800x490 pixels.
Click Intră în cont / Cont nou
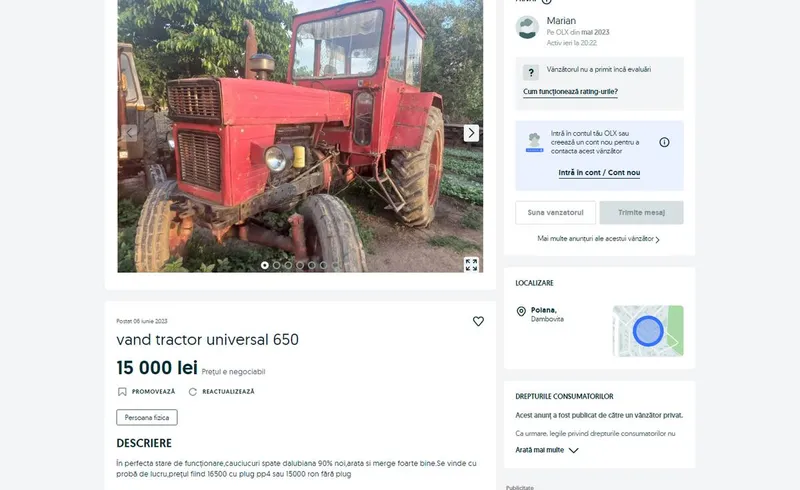(599, 173)
